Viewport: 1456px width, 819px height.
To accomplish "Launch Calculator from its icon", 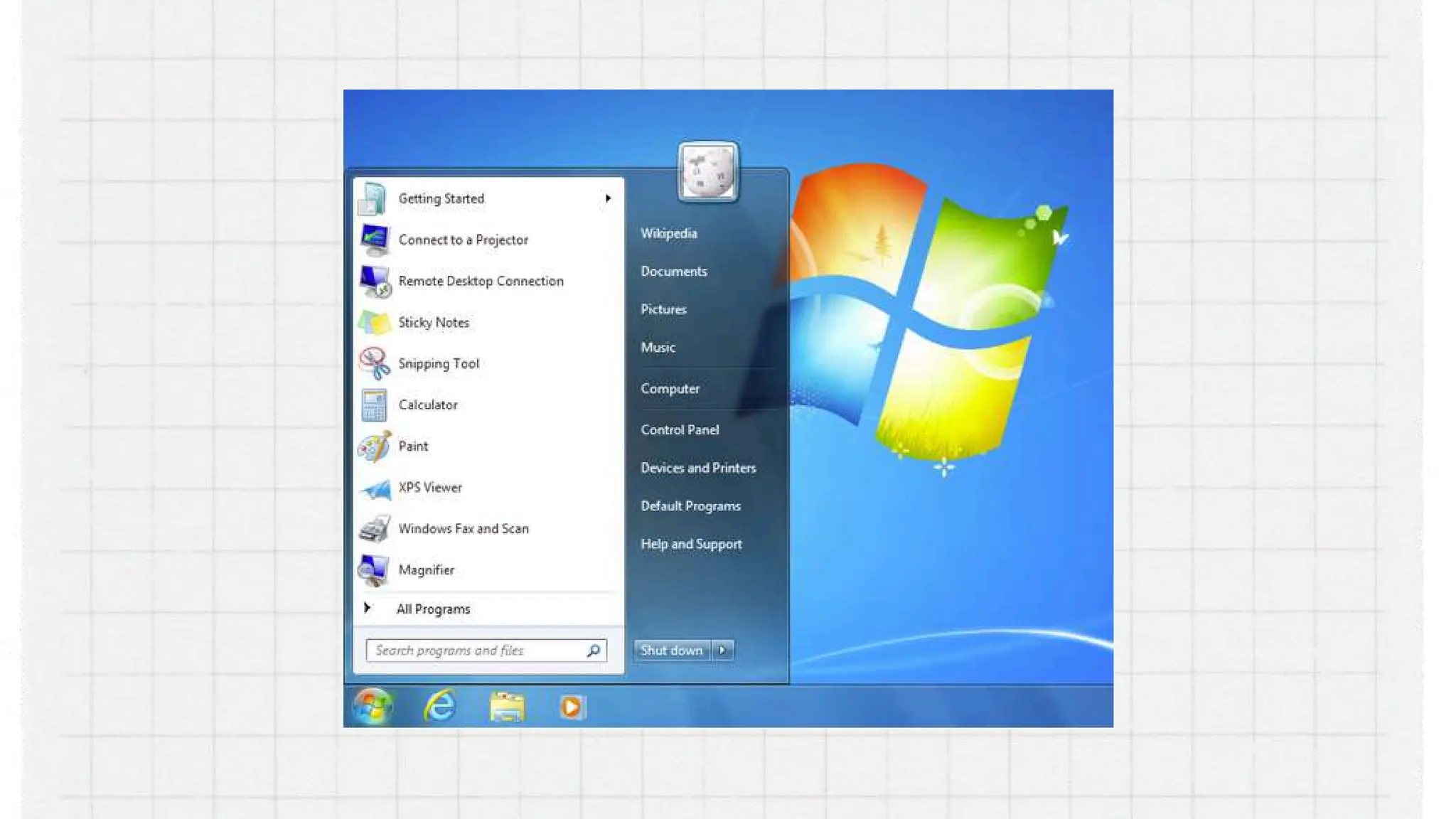I will click(374, 405).
